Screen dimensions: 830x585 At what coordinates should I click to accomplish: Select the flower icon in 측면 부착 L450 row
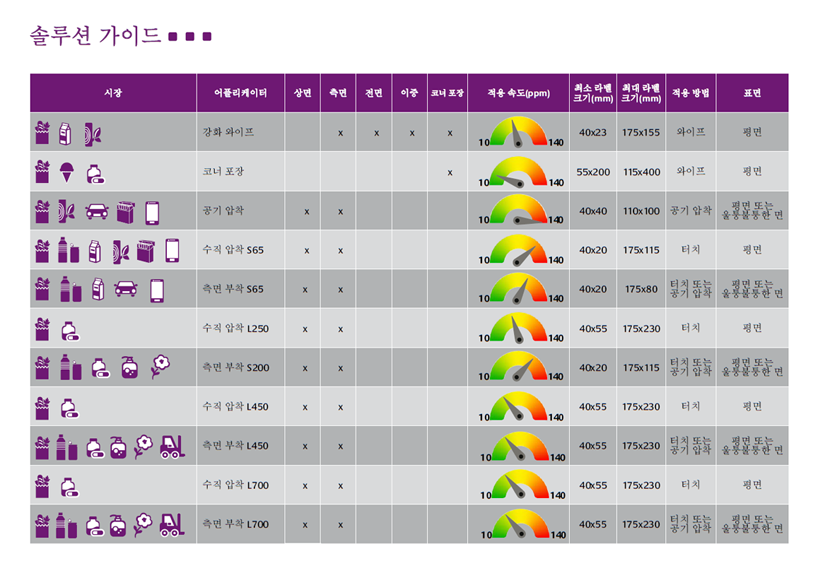(143, 447)
